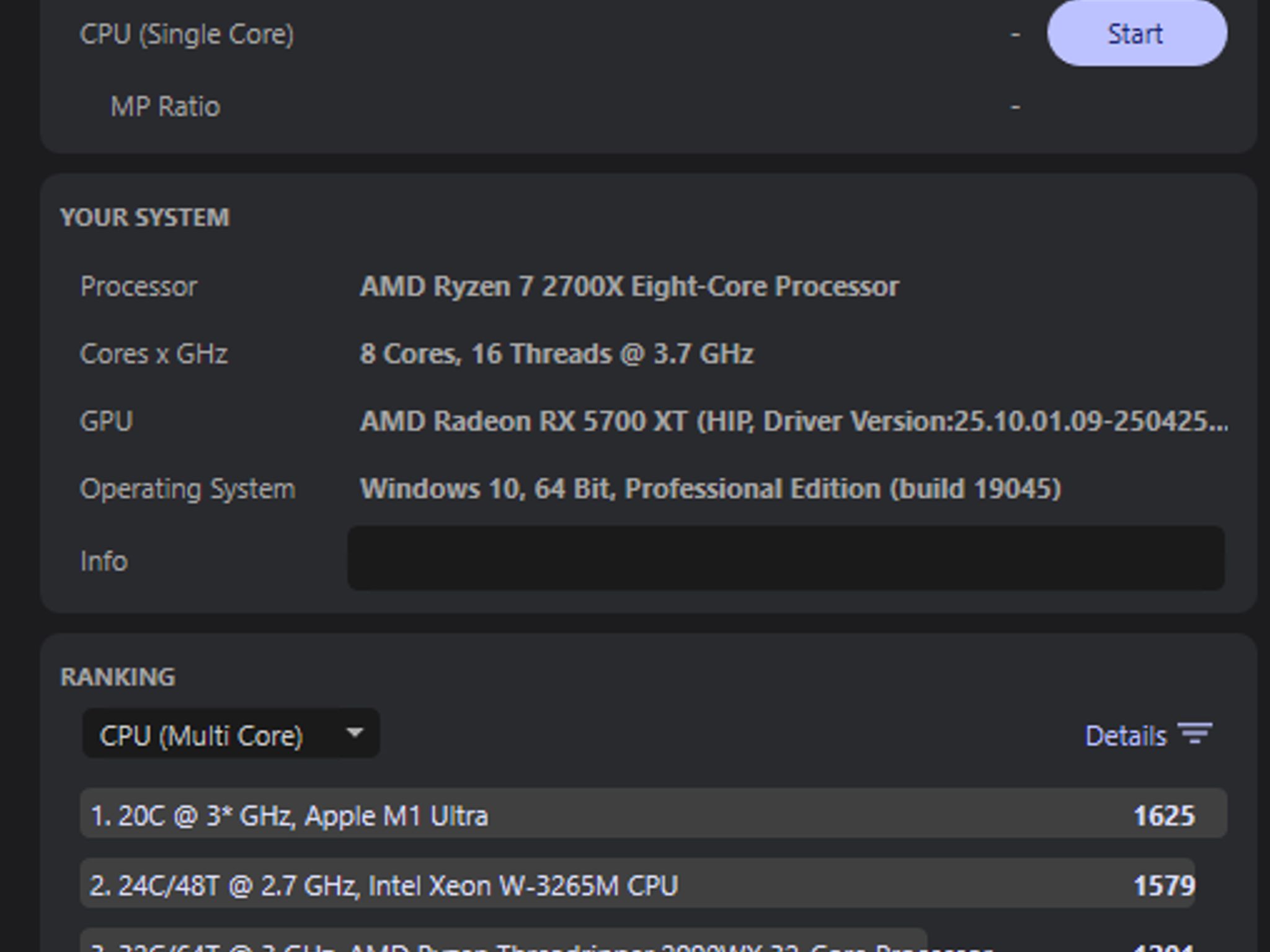Select the Apple M1 Ultra ranking entry
This screenshot has width=1270, height=952.
pos(654,814)
